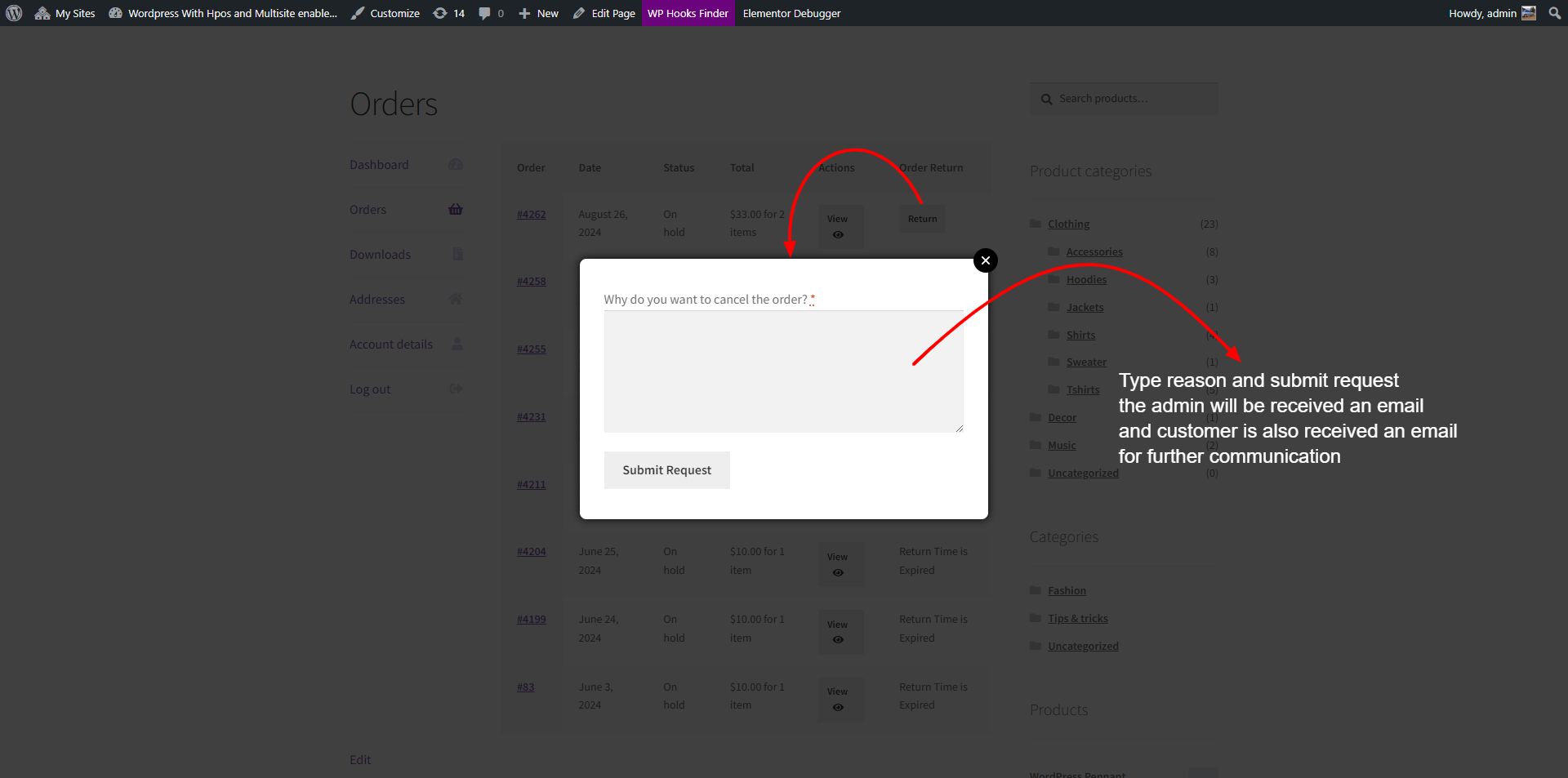Open Account details
This screenshot has height=778, width=1568.
pos(391,345)
